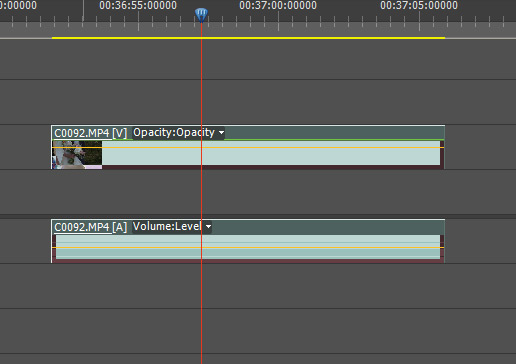Click the right edge of the video clip
The width and height of the screenshot is (516, 364).
444,147
